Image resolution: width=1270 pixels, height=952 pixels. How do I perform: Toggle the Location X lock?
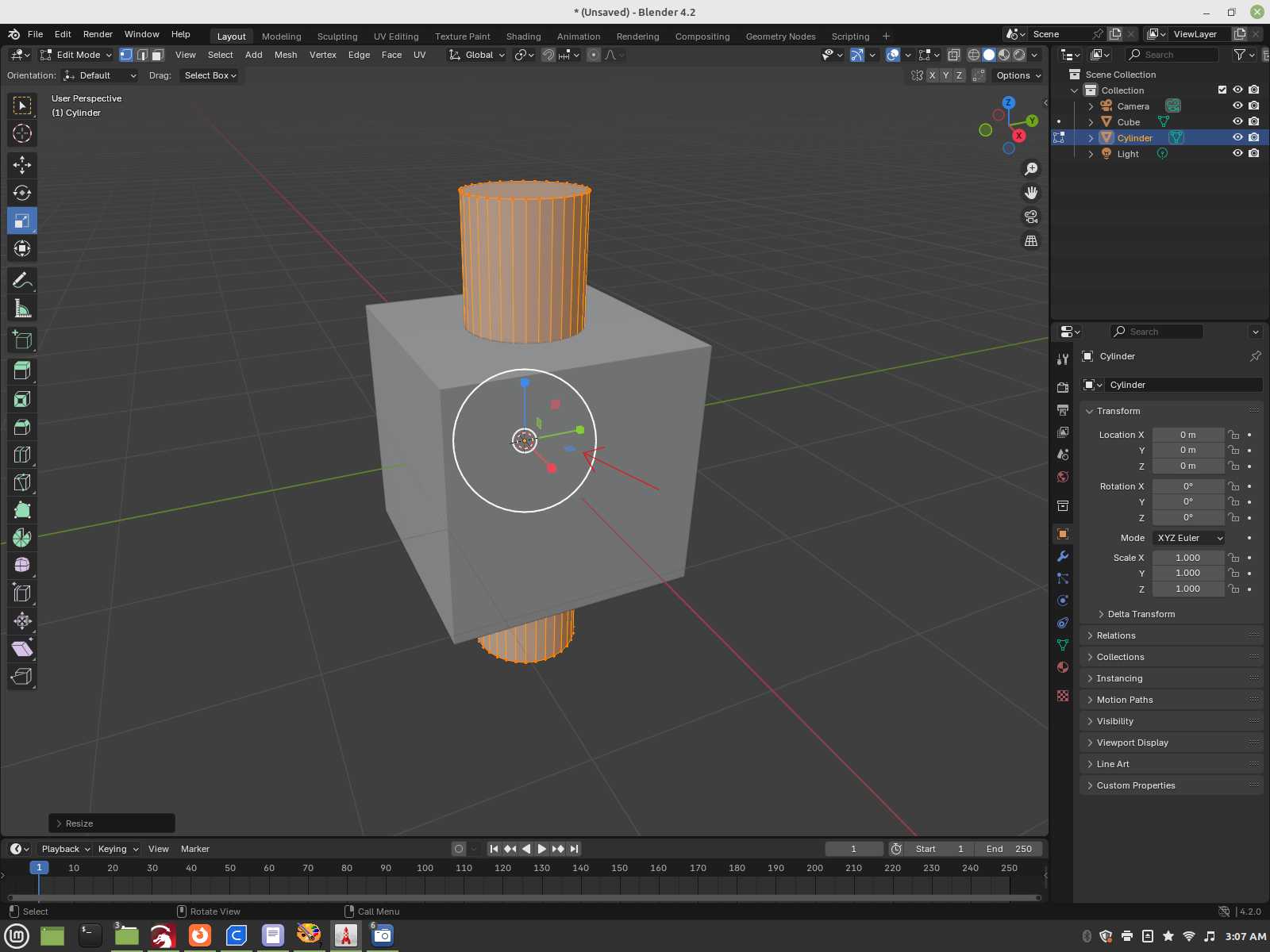point(1233,435)
